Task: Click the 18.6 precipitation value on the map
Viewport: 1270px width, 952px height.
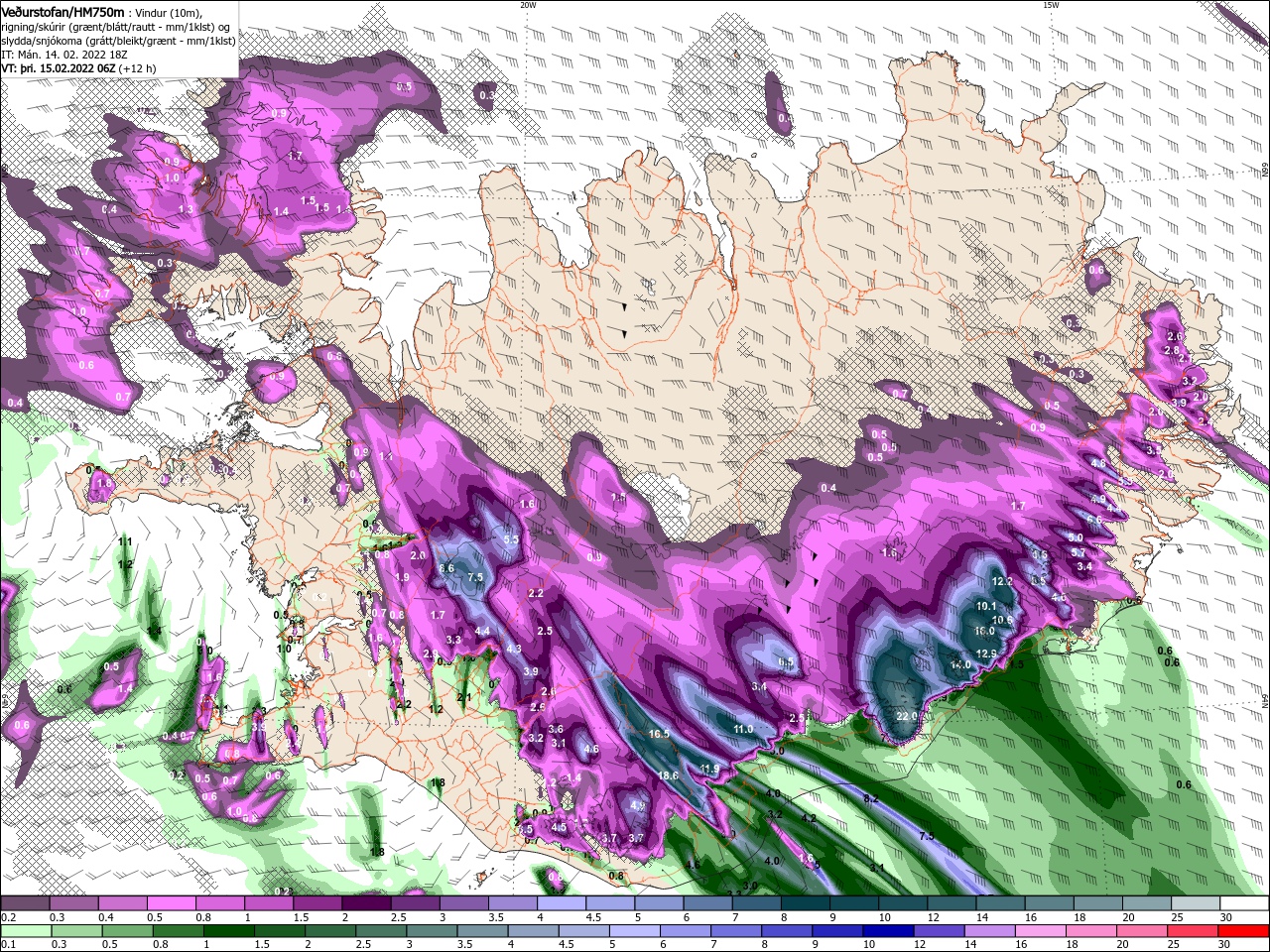Action: pos(668,775)
